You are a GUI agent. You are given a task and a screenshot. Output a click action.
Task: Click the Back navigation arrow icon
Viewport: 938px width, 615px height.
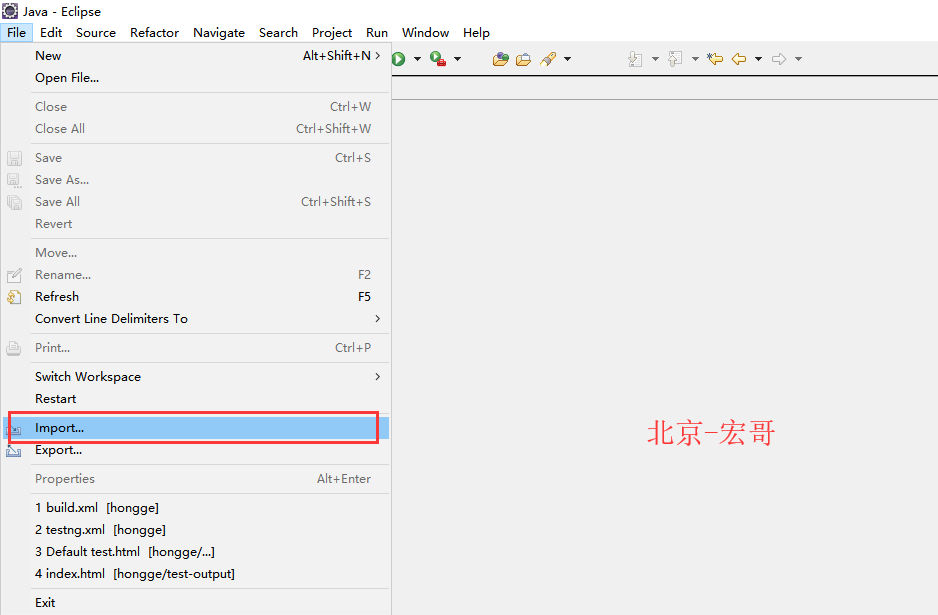739,59
